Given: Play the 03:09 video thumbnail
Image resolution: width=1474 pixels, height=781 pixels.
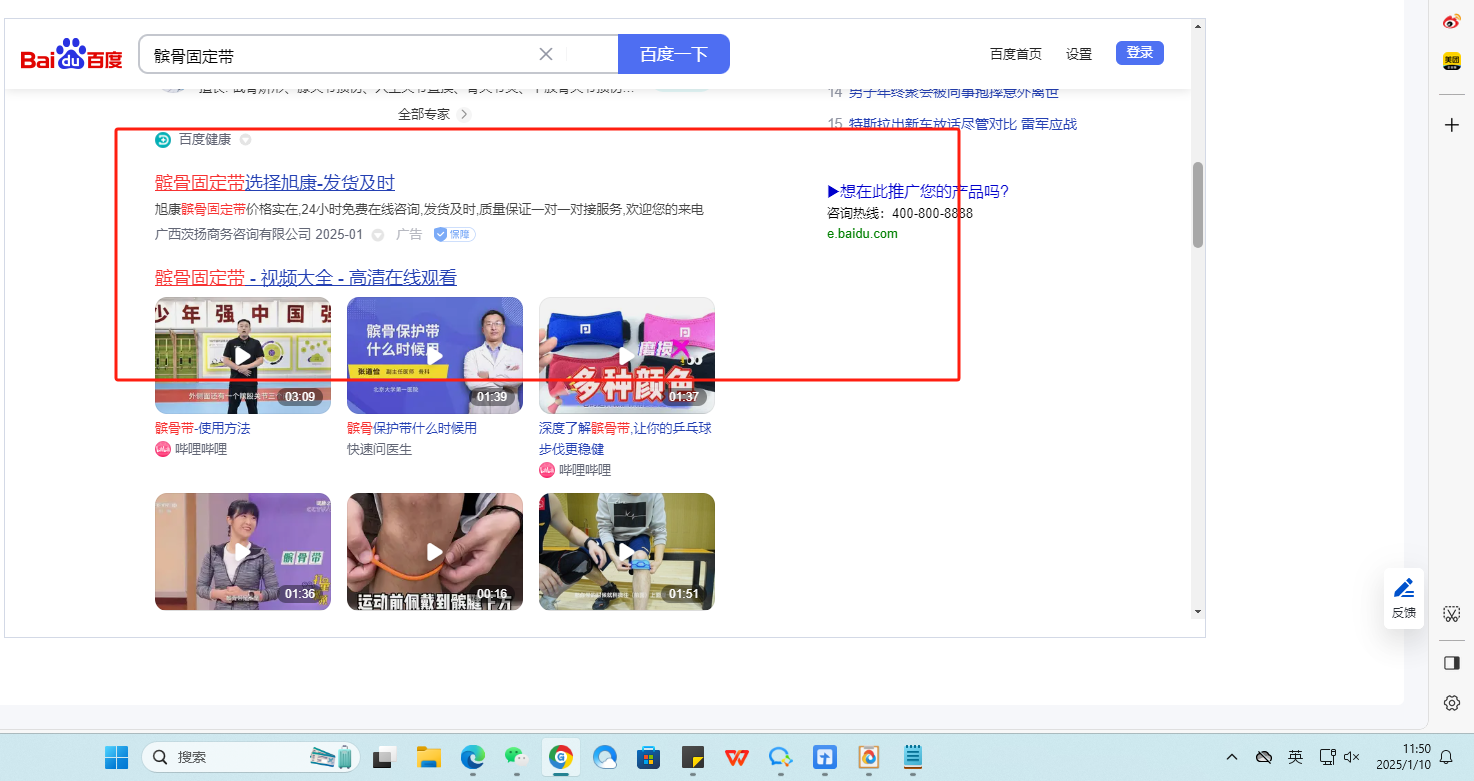Looking at the screenshot, I should [243, 355].
